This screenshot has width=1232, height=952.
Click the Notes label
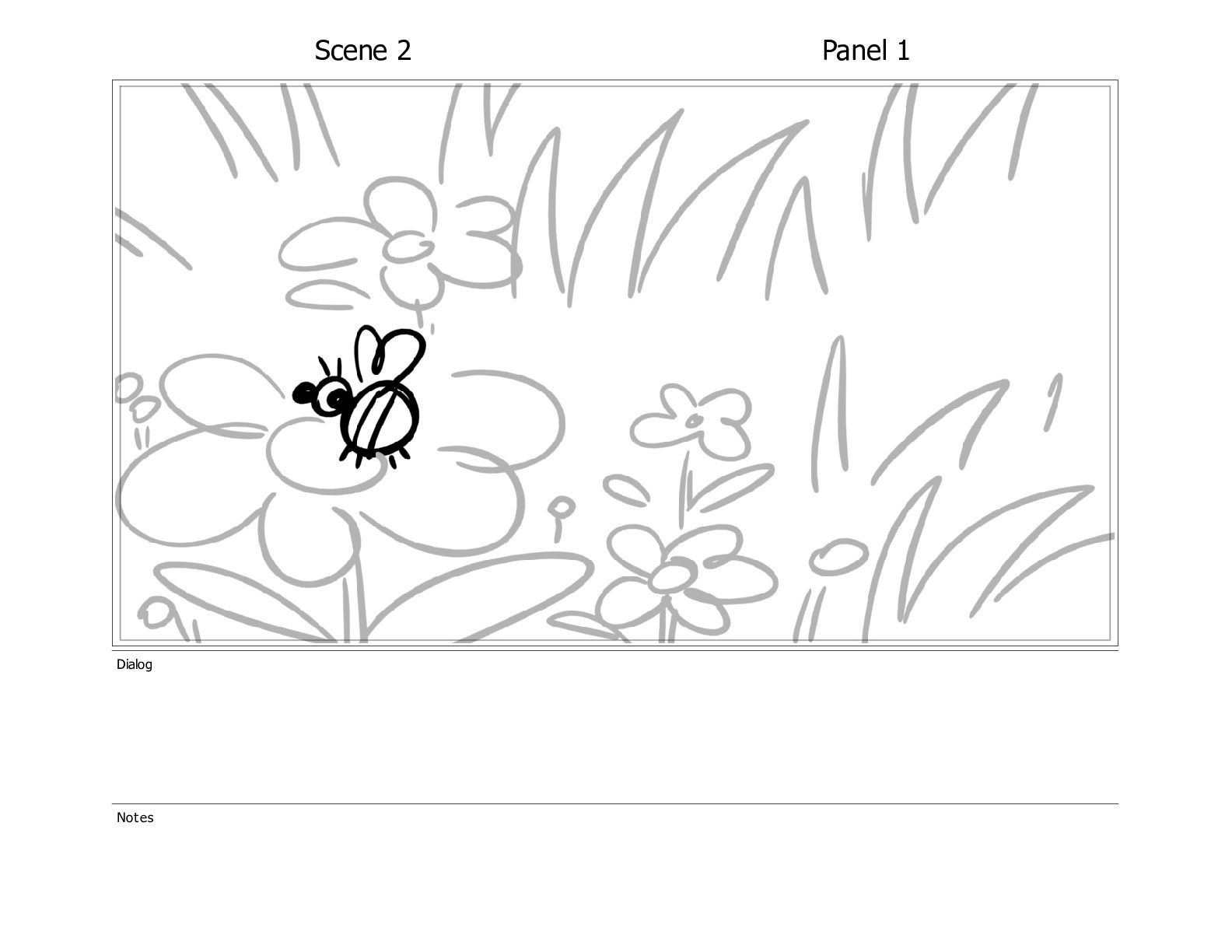point(135,817)
